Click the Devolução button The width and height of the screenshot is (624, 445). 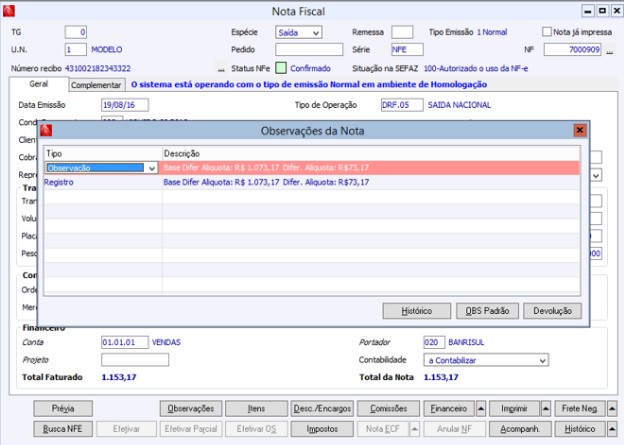pyautogui.click(x=552, y=311)
